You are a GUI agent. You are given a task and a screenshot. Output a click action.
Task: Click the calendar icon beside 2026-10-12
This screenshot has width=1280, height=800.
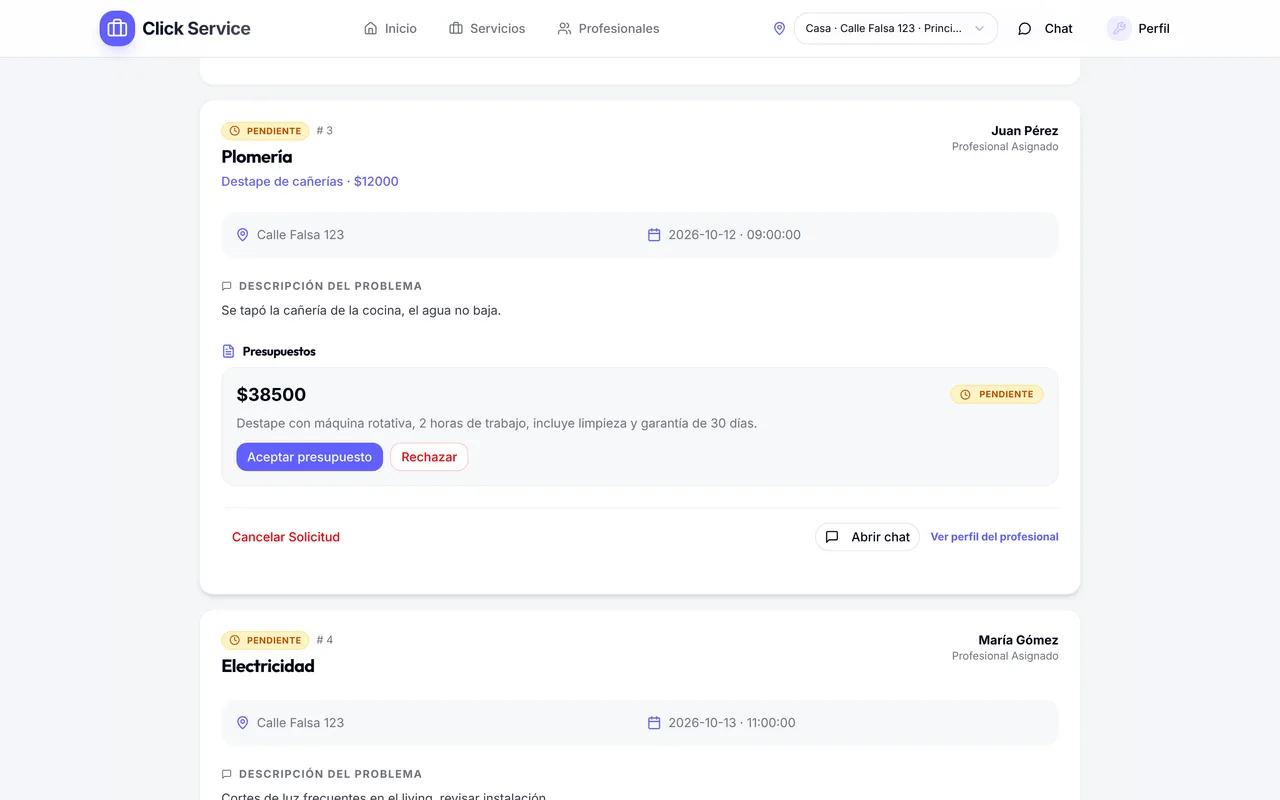(x=654, y=235)
